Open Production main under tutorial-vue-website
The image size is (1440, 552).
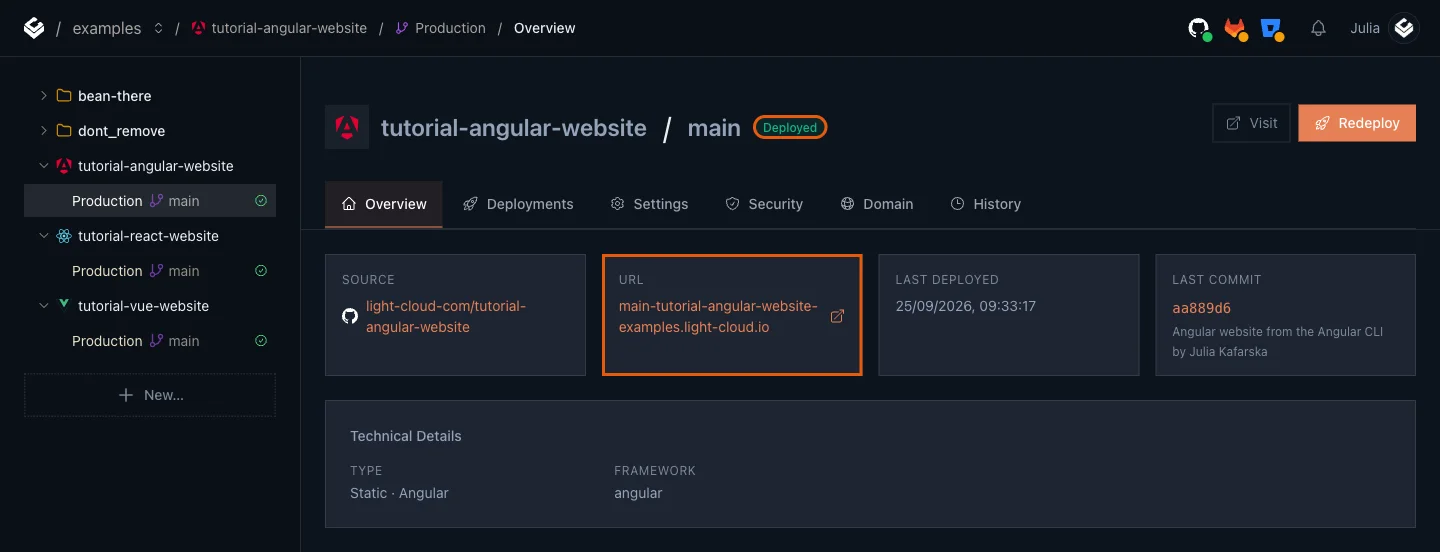pos(150,341)
